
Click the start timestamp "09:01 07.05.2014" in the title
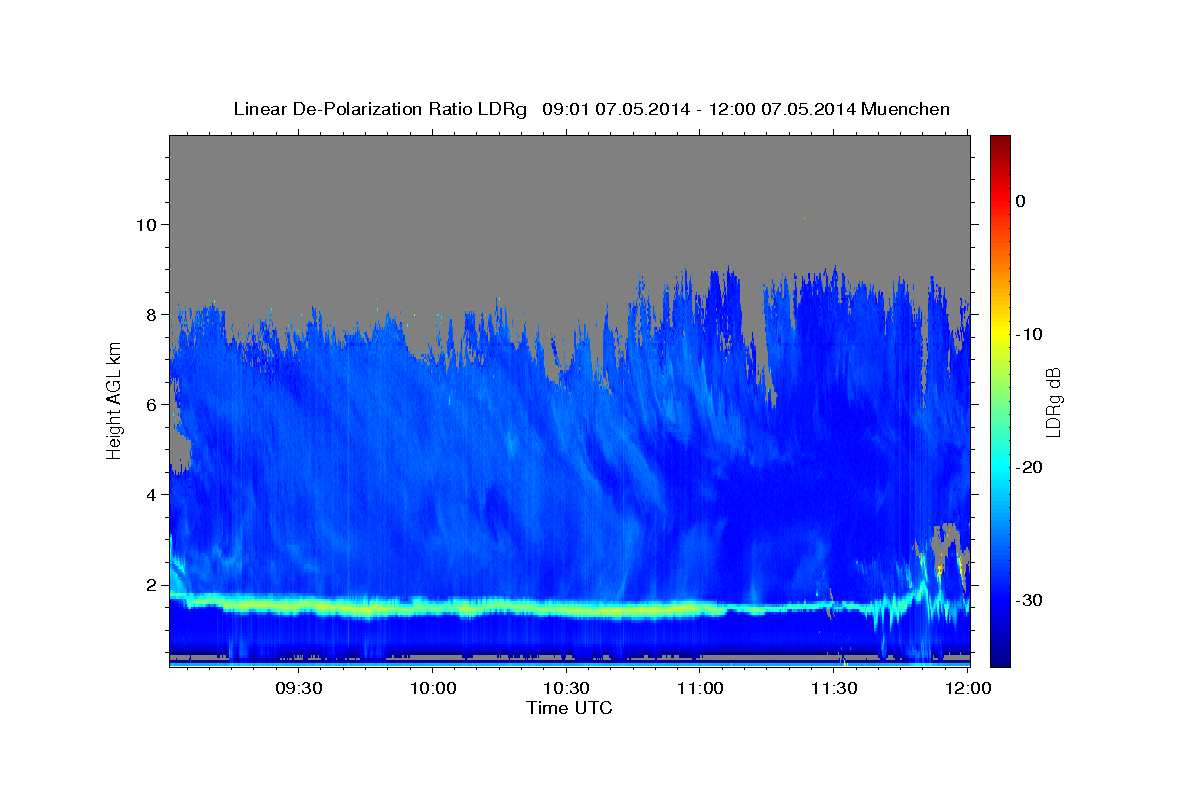[x=615, y=109]
